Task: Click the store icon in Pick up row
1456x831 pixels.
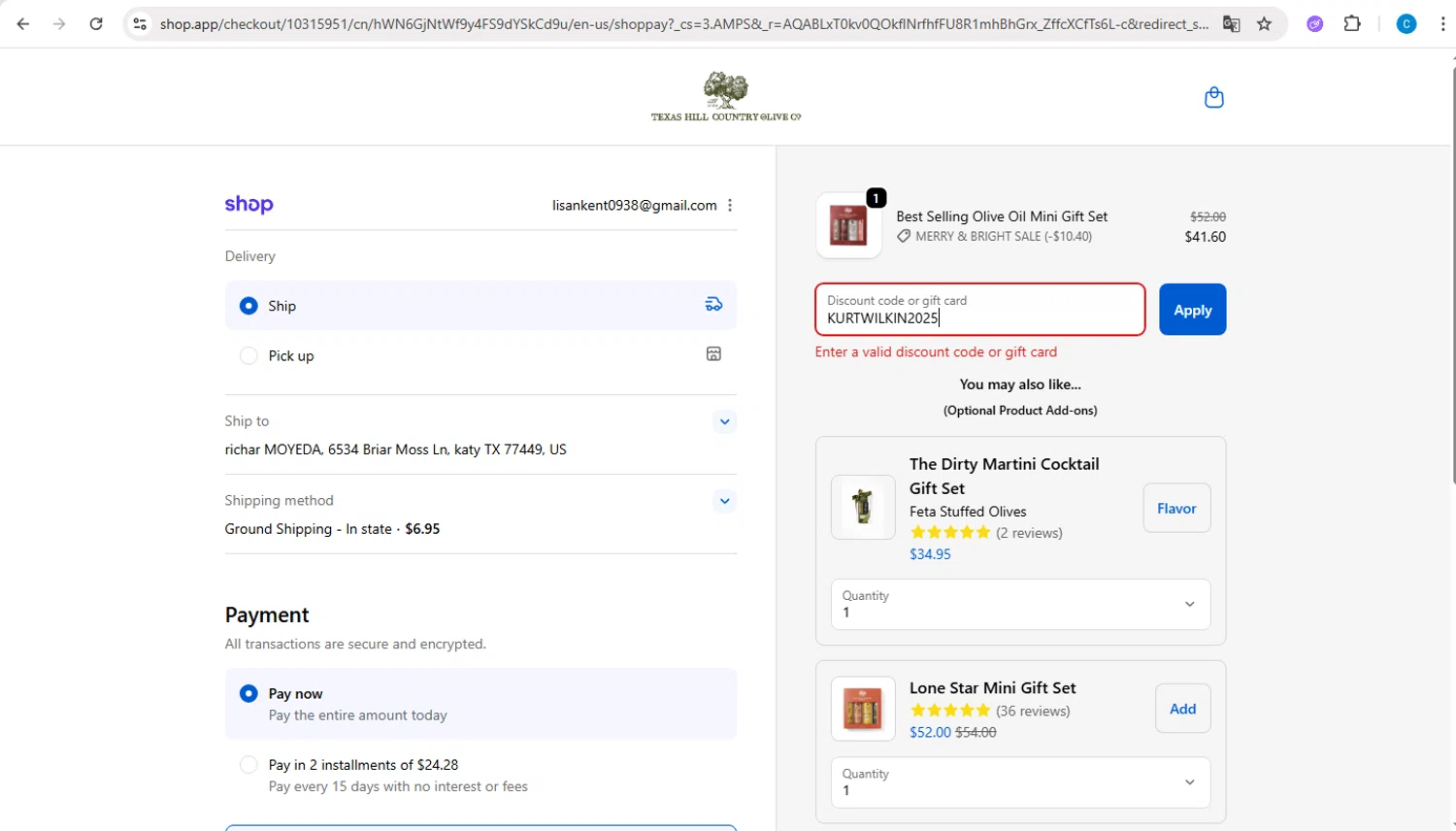Action: [x=713, y=354]
